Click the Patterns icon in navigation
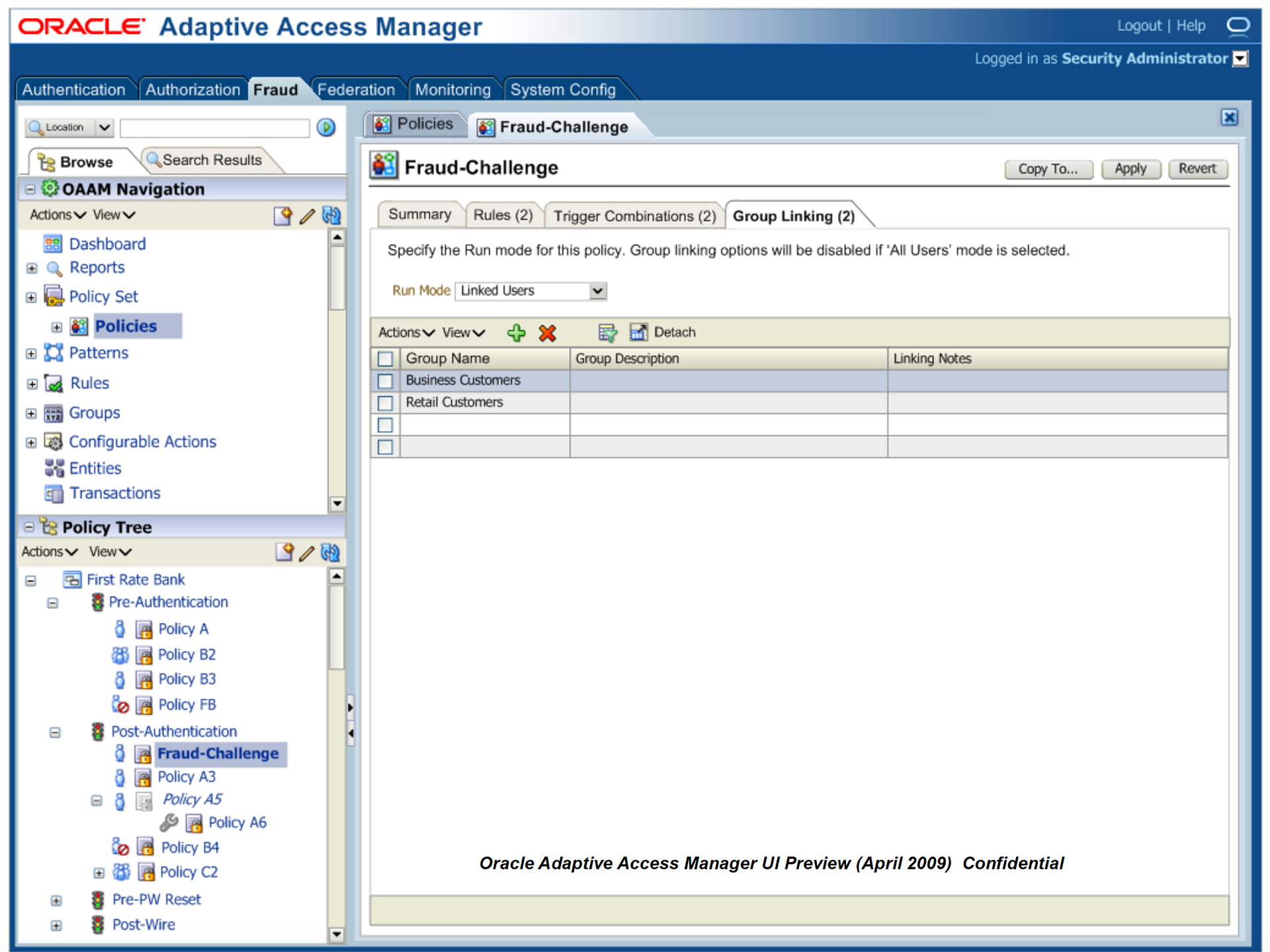This screenshot has height=952, width=1270. click(54, 353)
